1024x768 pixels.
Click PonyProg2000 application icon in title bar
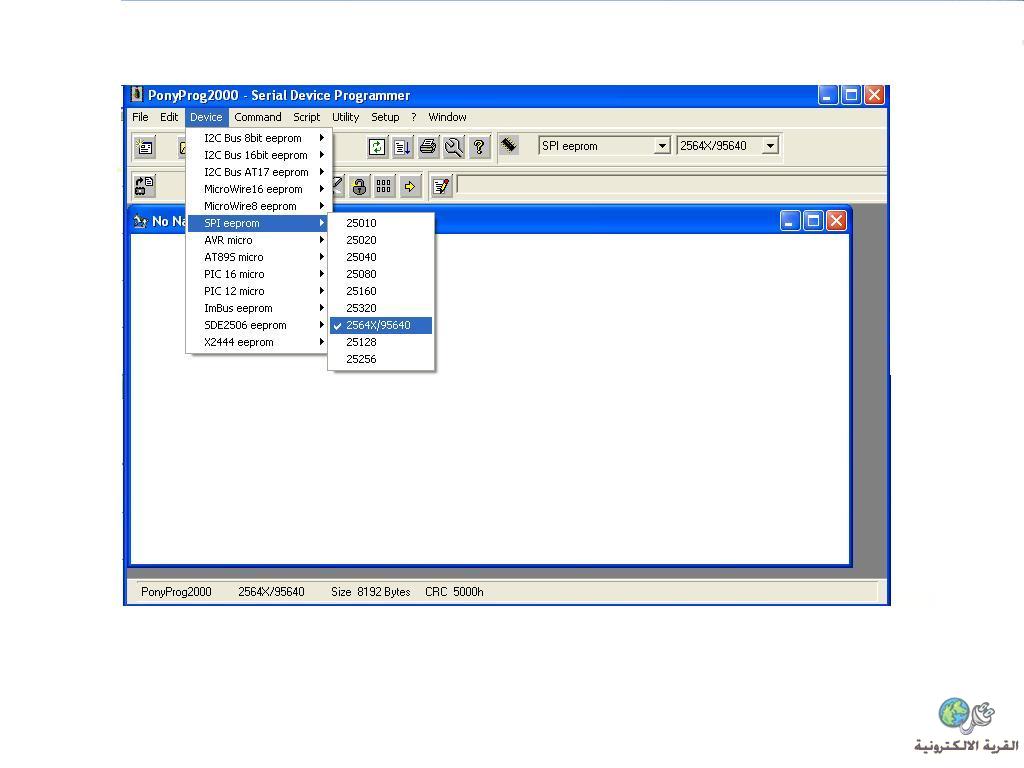136,95
